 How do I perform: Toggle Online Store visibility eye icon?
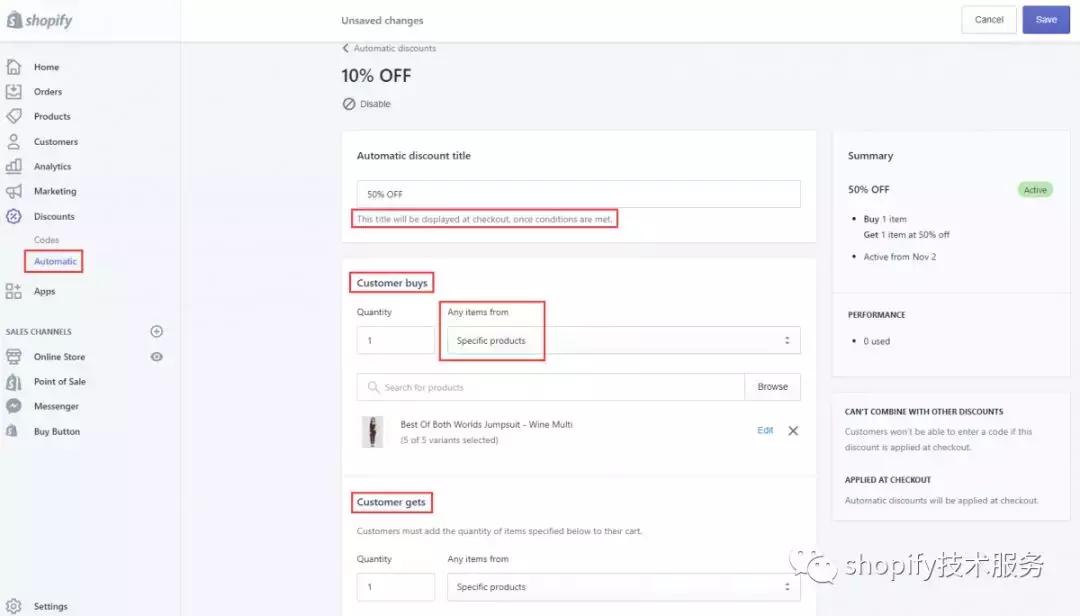point(156,356)
